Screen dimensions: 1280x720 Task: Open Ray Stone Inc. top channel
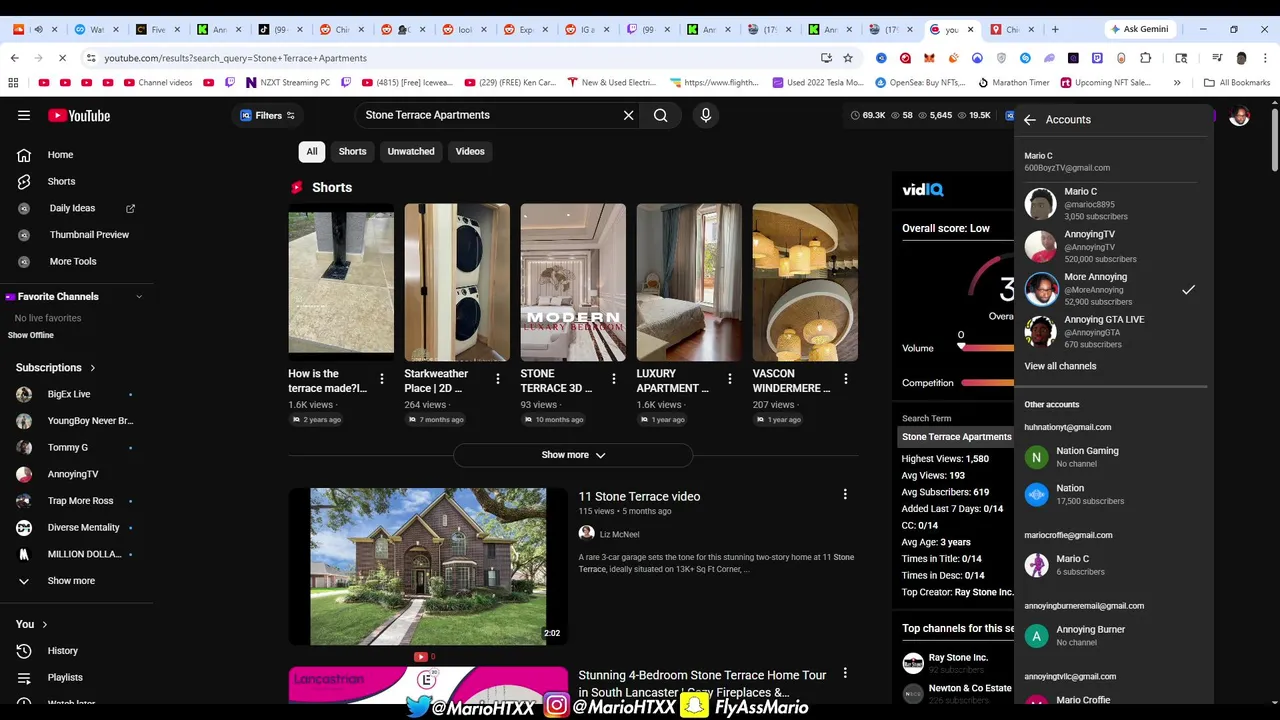(958, 658)
